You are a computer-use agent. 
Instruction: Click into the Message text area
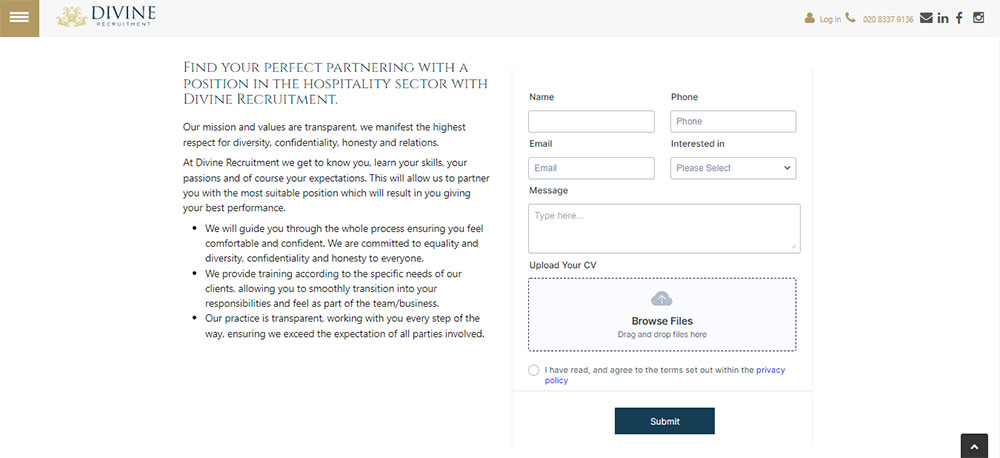[664, 228]
